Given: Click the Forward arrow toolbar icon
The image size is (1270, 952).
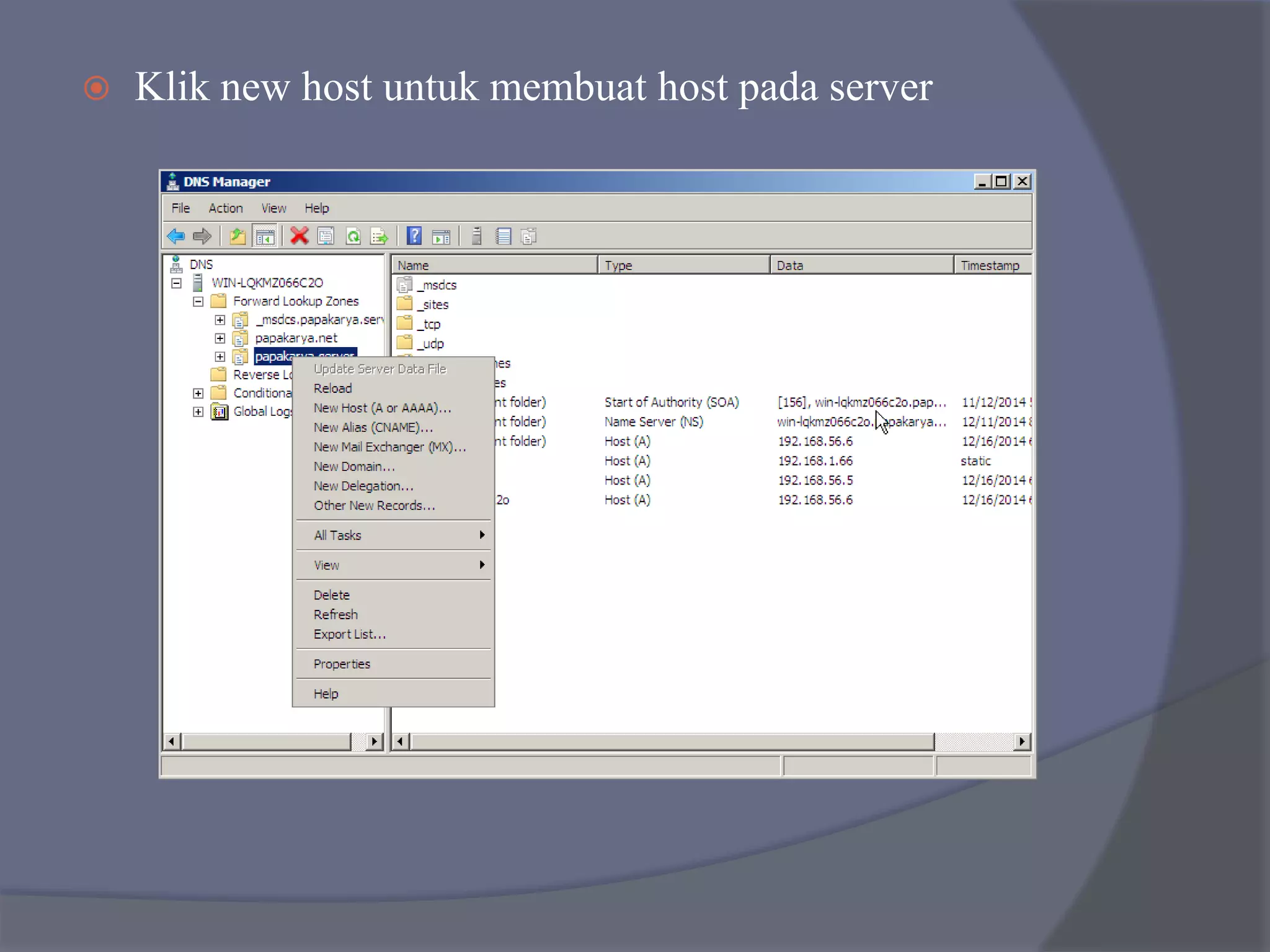Looking at the screenshot, I should 202,236.
